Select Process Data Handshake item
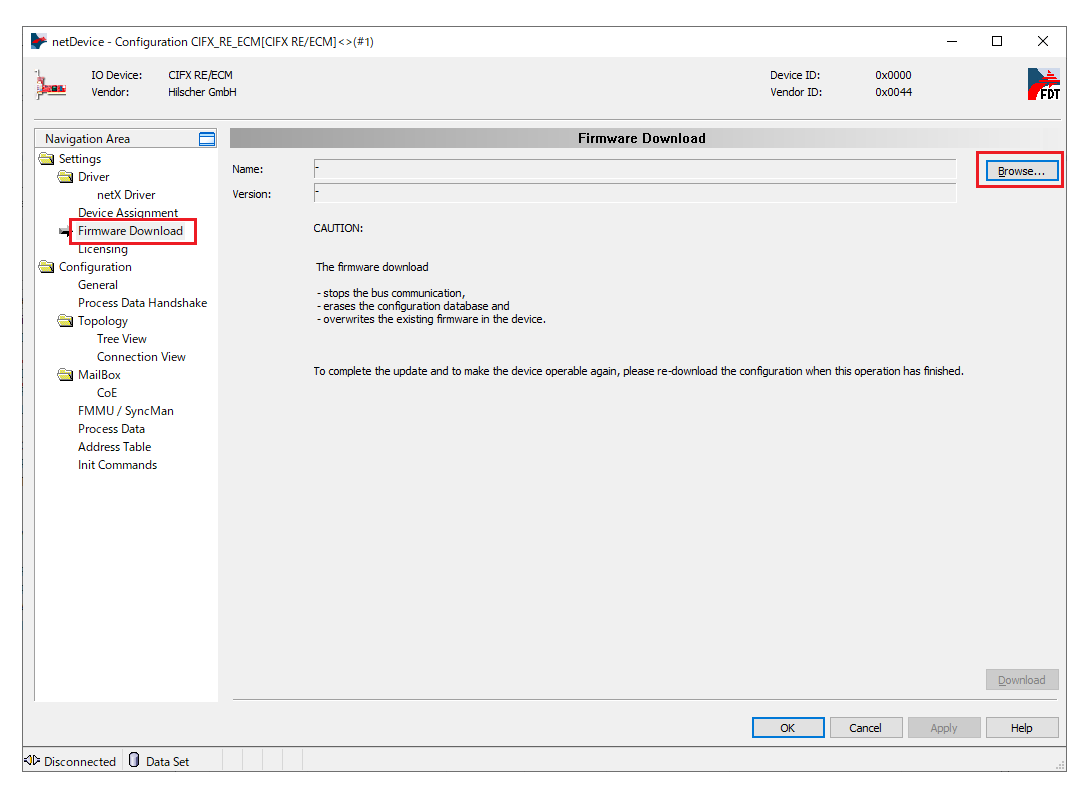This screenshot has width=1091, height=794. 143,303
